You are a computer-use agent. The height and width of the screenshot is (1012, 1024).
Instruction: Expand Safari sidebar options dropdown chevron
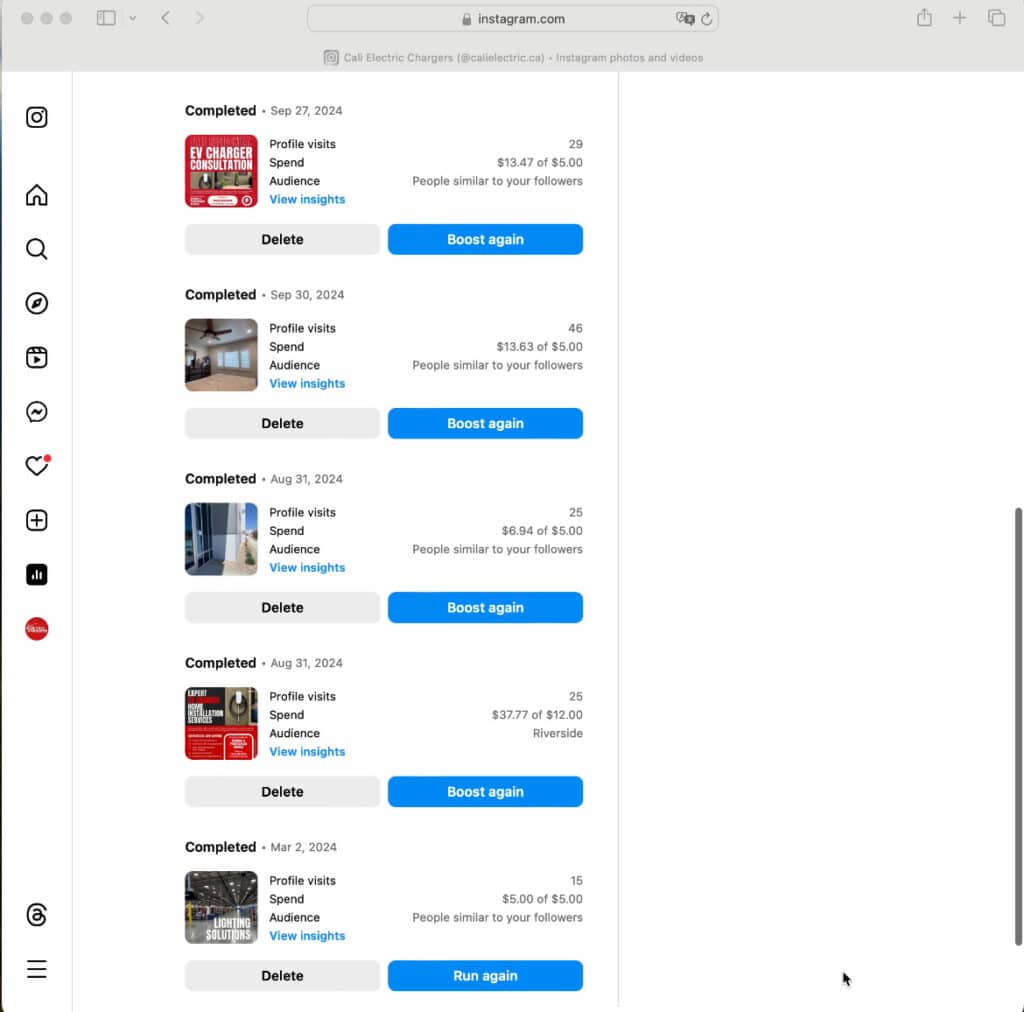click(132, 19)
